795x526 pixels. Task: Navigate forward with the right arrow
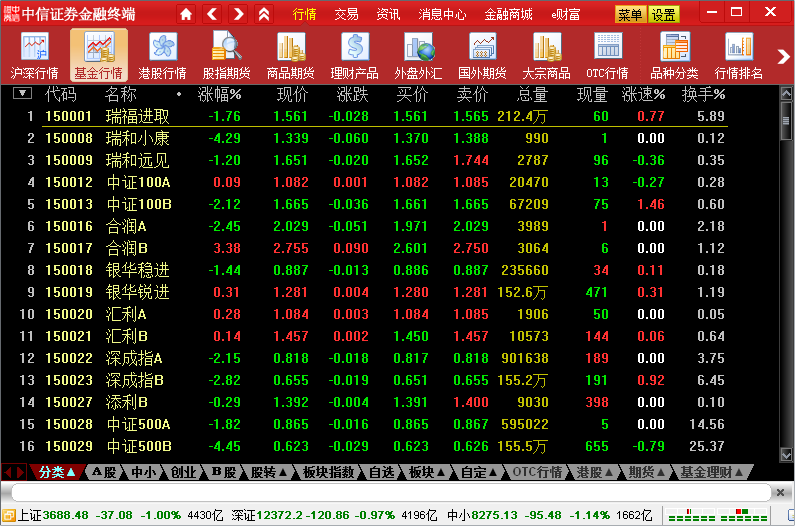[x=238, y=14]
